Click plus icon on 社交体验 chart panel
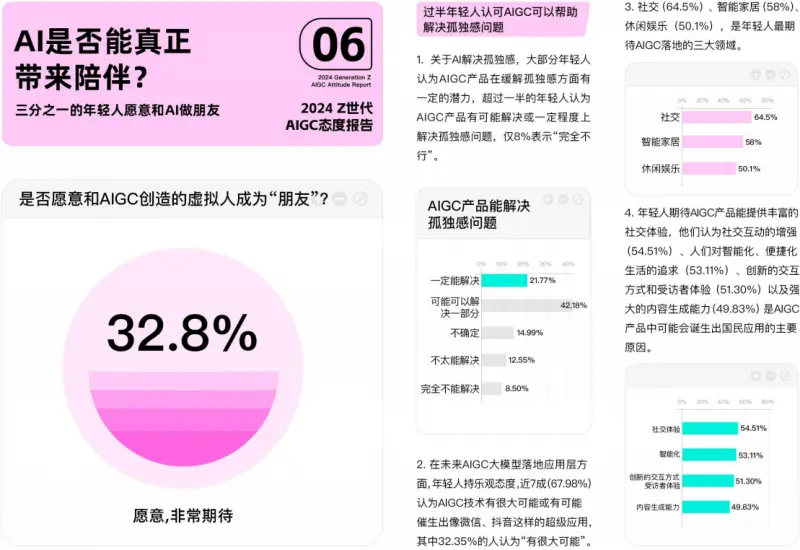800x550 pixels. pyautogui.click(x=753, y=377)
